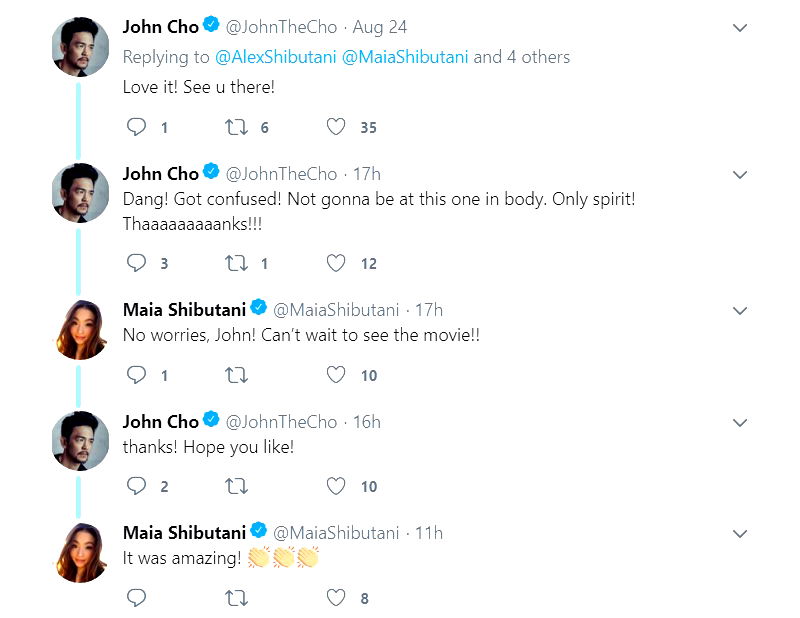
Task: Reply to John Cho's "Love it! See u there!" tweet
Action: pos(137,127)
